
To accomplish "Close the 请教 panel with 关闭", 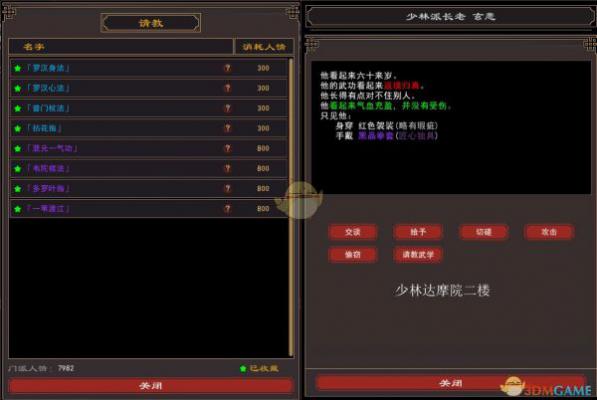I will (x=150, y=386).
